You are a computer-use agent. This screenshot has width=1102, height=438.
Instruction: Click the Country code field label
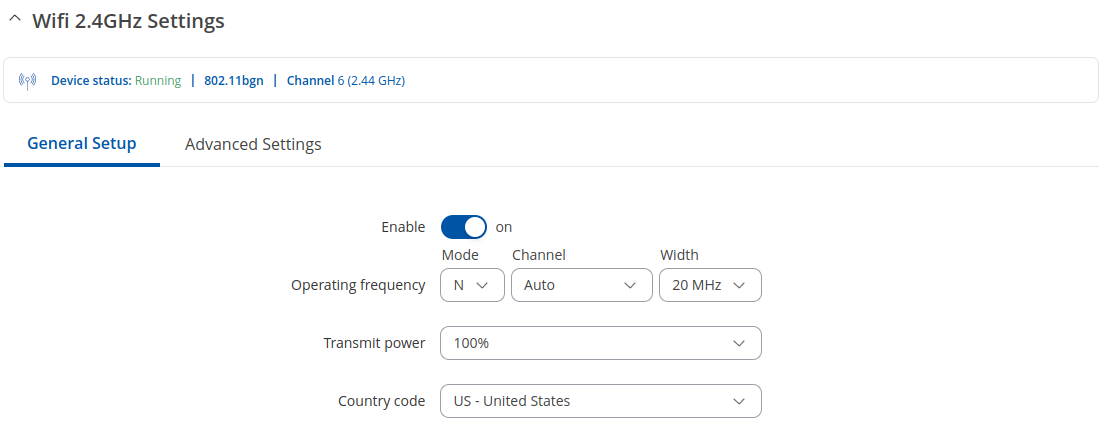[x=381, y=401]
